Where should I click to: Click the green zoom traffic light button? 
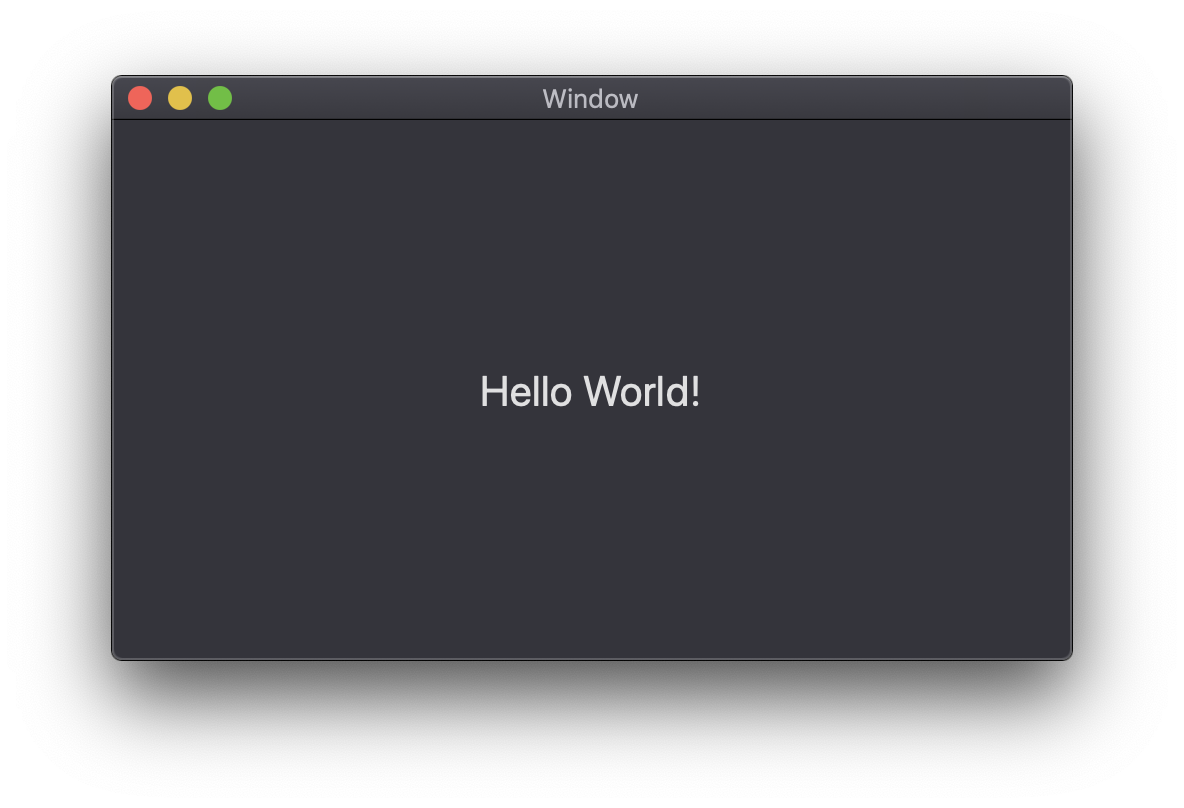coord(220,98)
